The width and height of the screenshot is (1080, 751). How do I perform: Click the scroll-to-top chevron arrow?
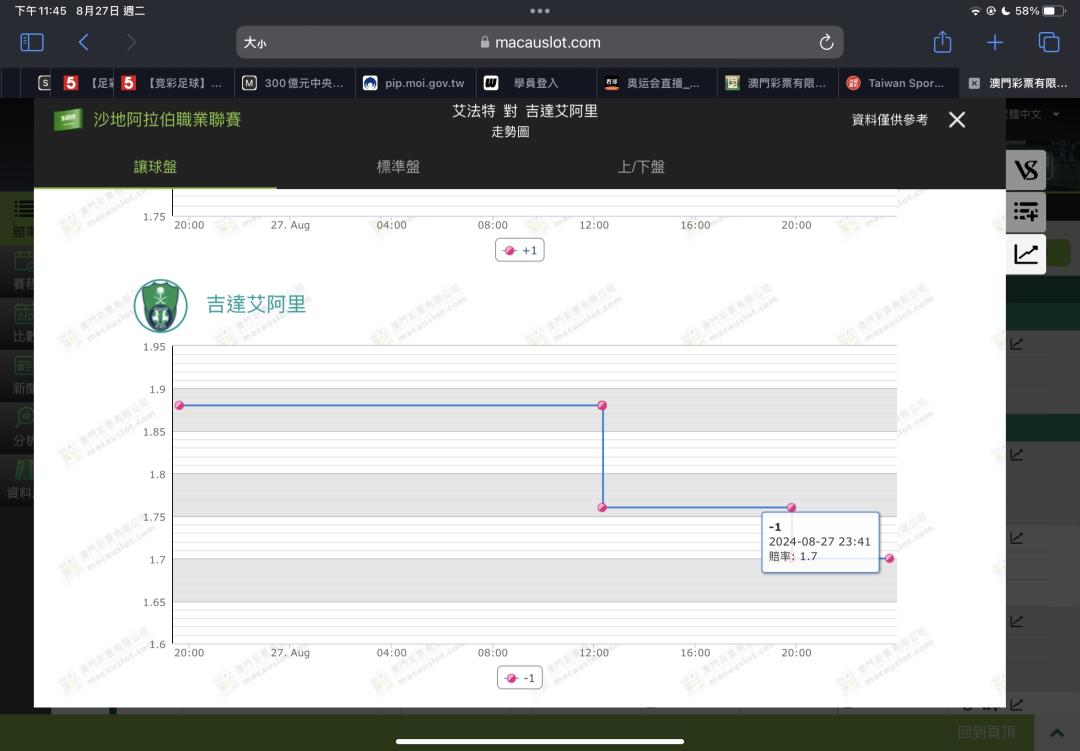click(1057, 733)
